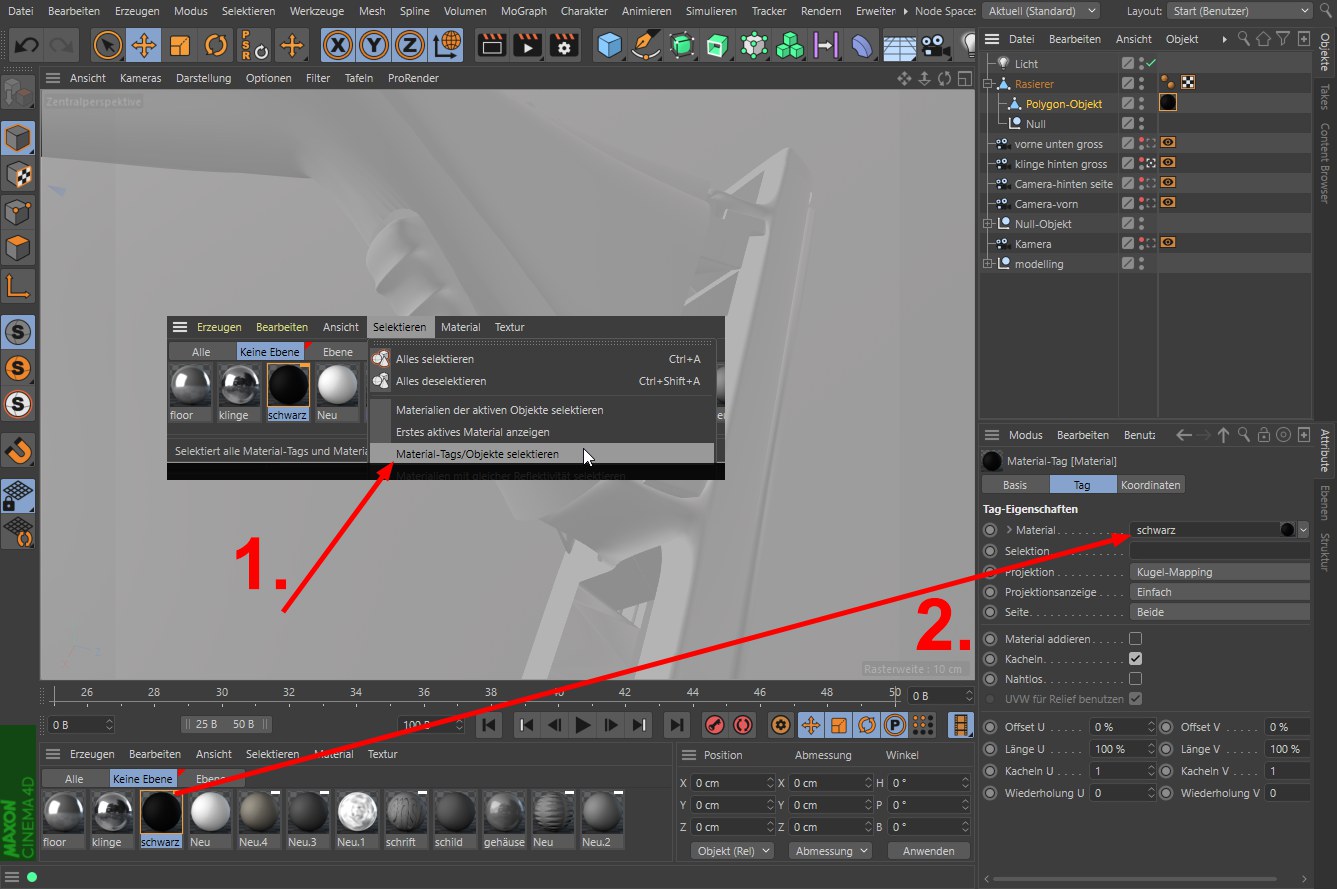This screenshot has height=889, width=1337.
Task: Click the Keine Ebene filter button
Action: [x=143, y=779]
